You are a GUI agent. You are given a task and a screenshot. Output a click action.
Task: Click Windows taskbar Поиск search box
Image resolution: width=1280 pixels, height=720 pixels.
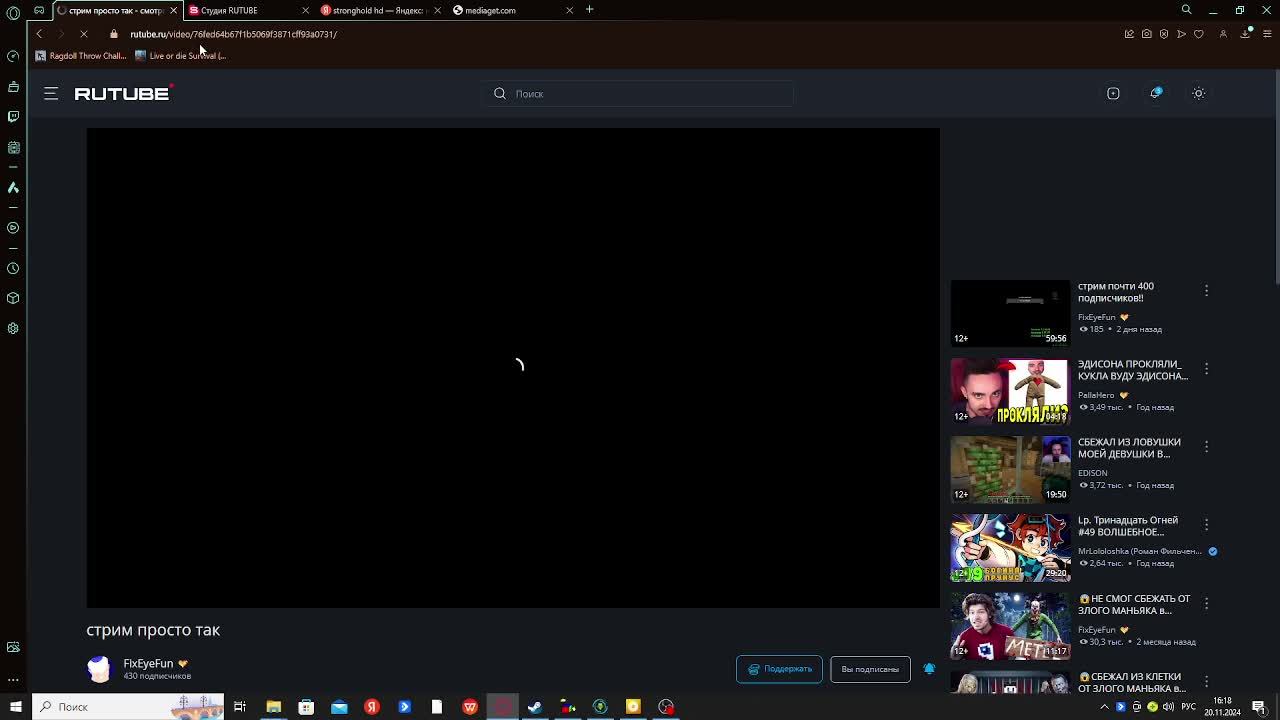coord(128,707)
